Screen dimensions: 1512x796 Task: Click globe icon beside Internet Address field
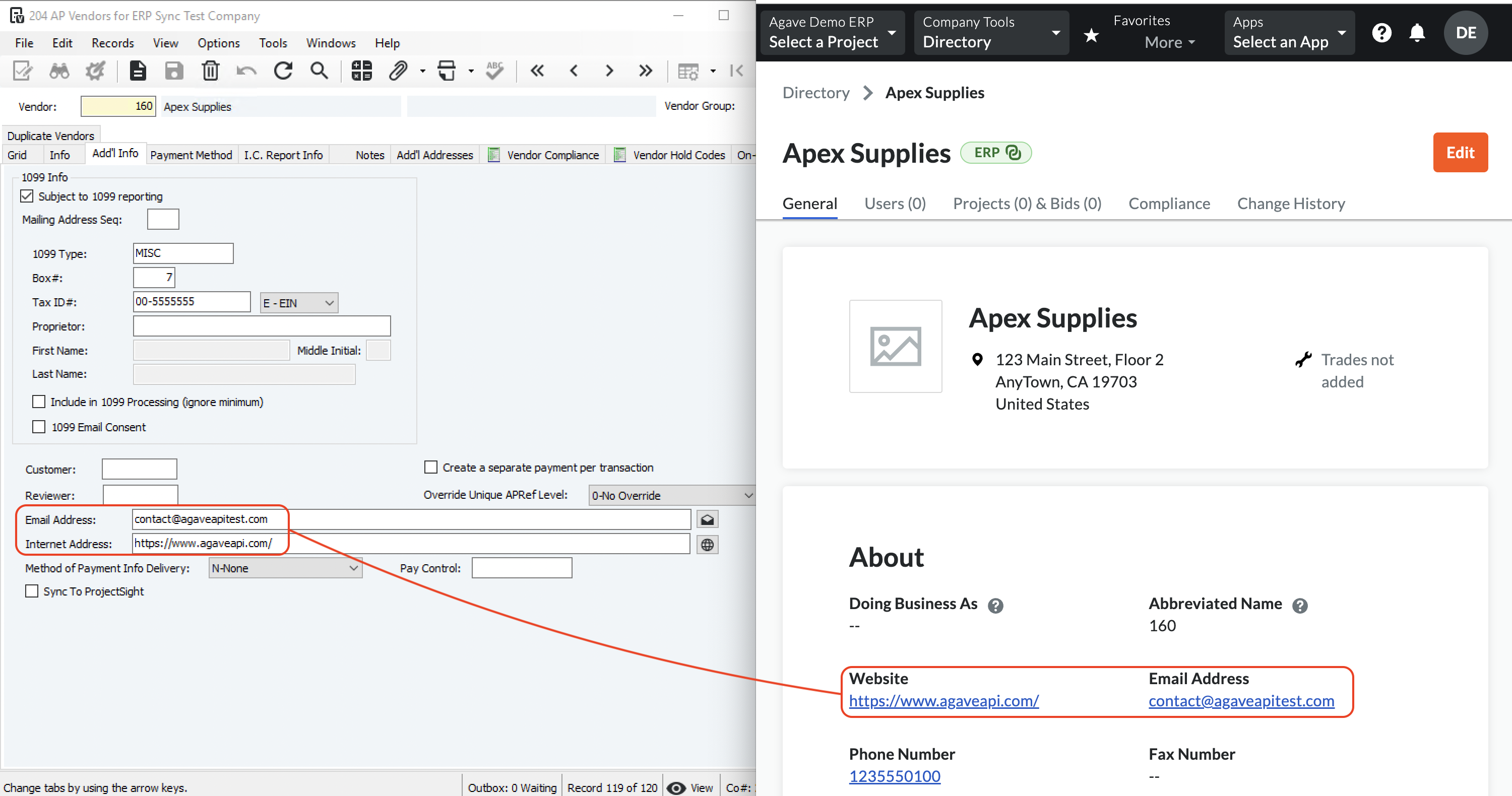click(708, 545)
